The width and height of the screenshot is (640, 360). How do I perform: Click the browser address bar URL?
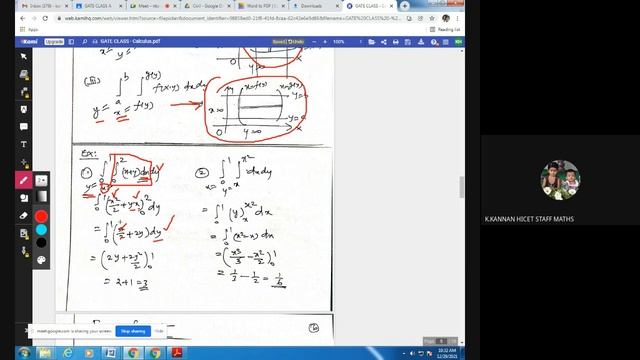(x=233, y=18)
